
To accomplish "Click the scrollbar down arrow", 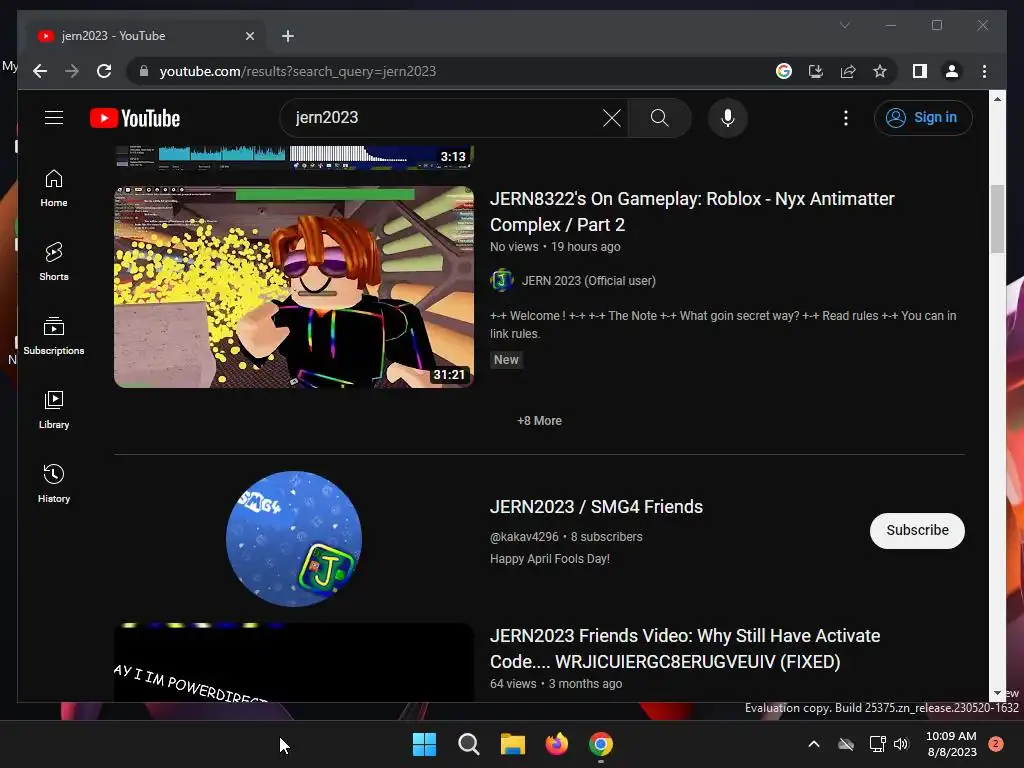I will (x=997, y=694).
